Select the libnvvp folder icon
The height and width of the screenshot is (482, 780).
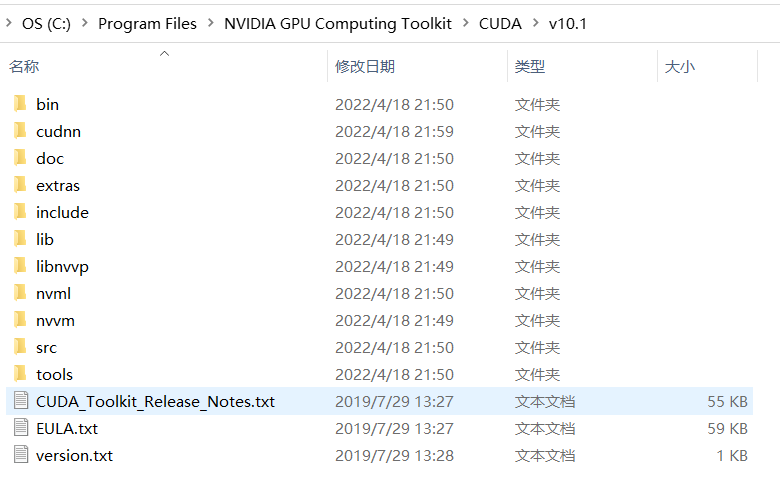pos(20,266)
